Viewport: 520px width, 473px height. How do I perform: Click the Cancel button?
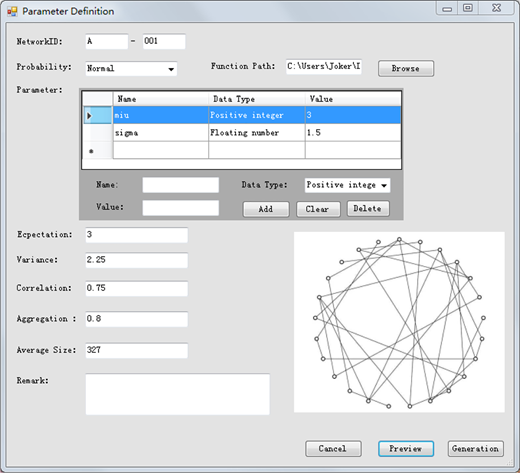pos(333,449)
